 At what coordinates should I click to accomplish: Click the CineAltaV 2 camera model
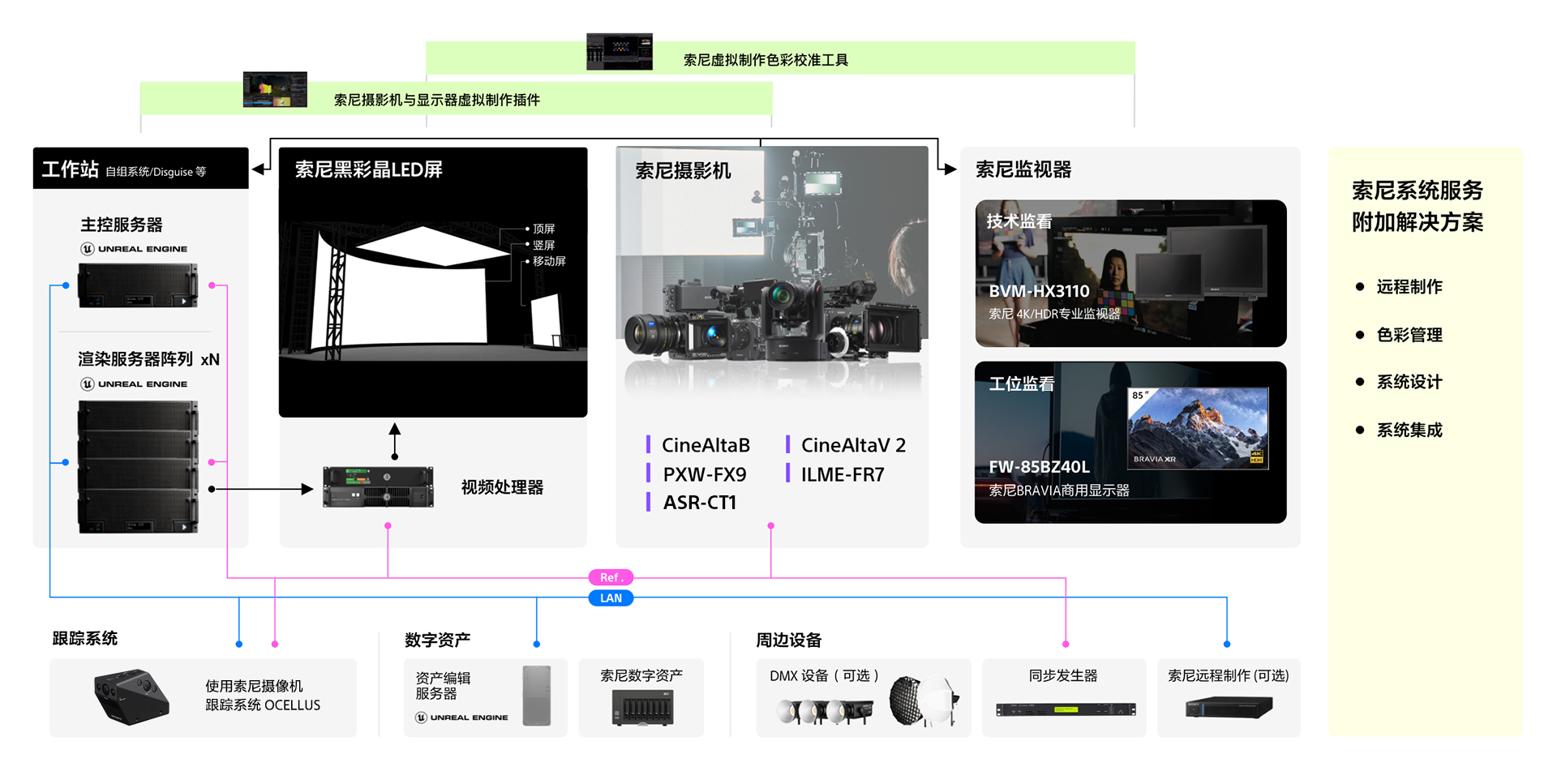[x=853, y=445]
